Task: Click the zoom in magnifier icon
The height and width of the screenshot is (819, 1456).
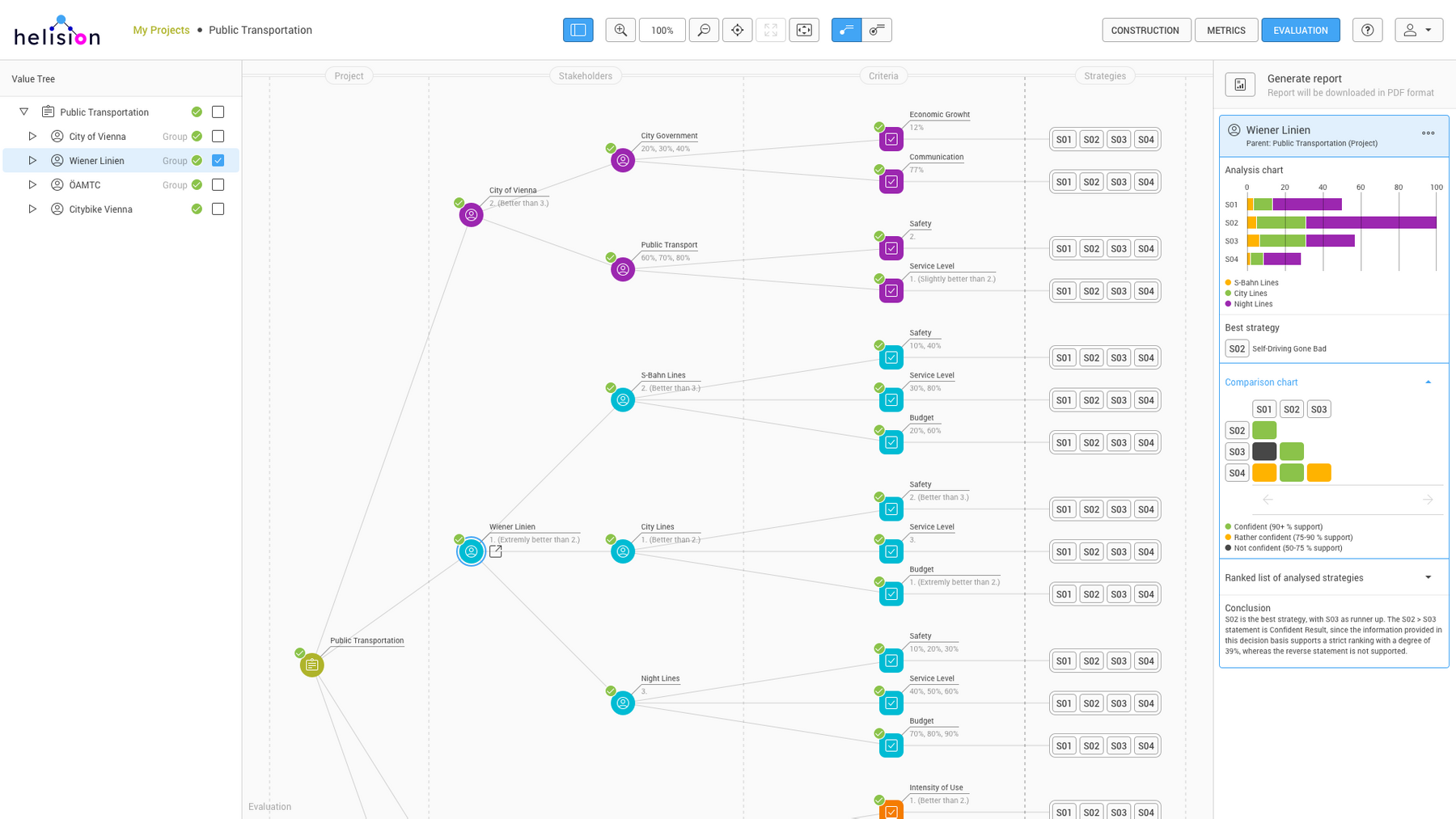Action: pyautogui.click(x=620, y=30)
